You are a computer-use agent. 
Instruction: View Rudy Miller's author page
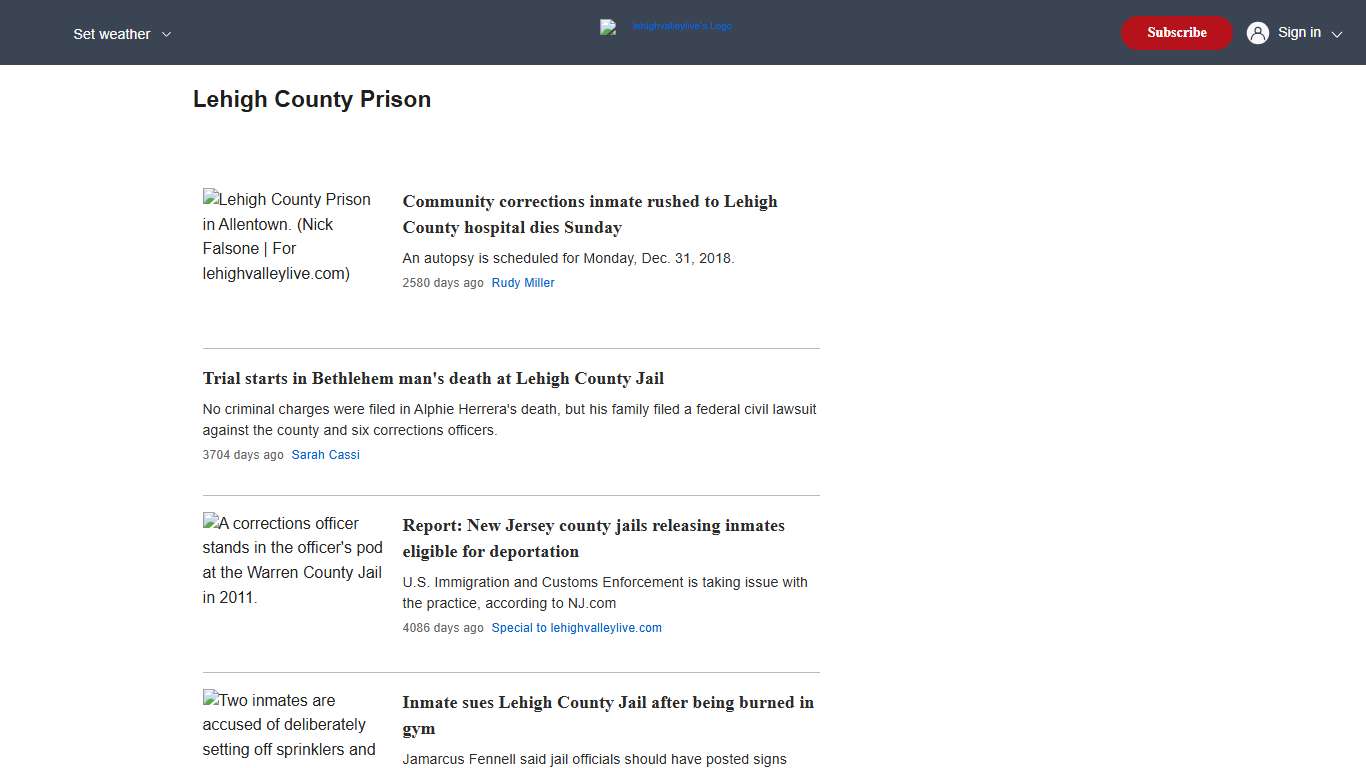[x=523, y=283]
